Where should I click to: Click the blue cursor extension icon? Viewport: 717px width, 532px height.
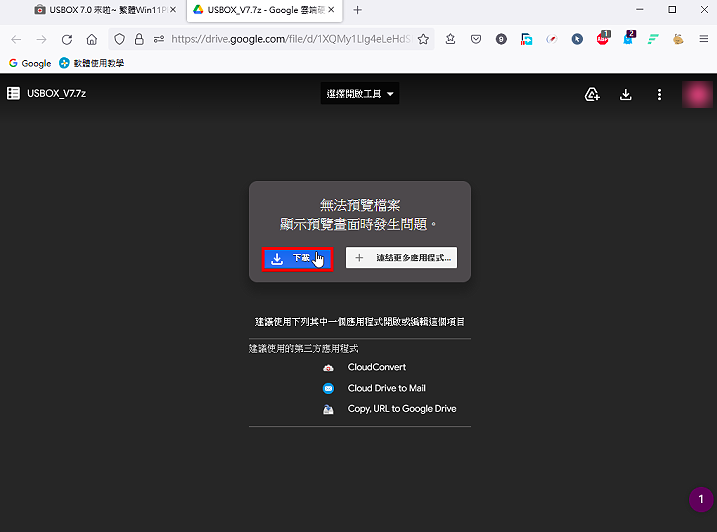point(577,39)
